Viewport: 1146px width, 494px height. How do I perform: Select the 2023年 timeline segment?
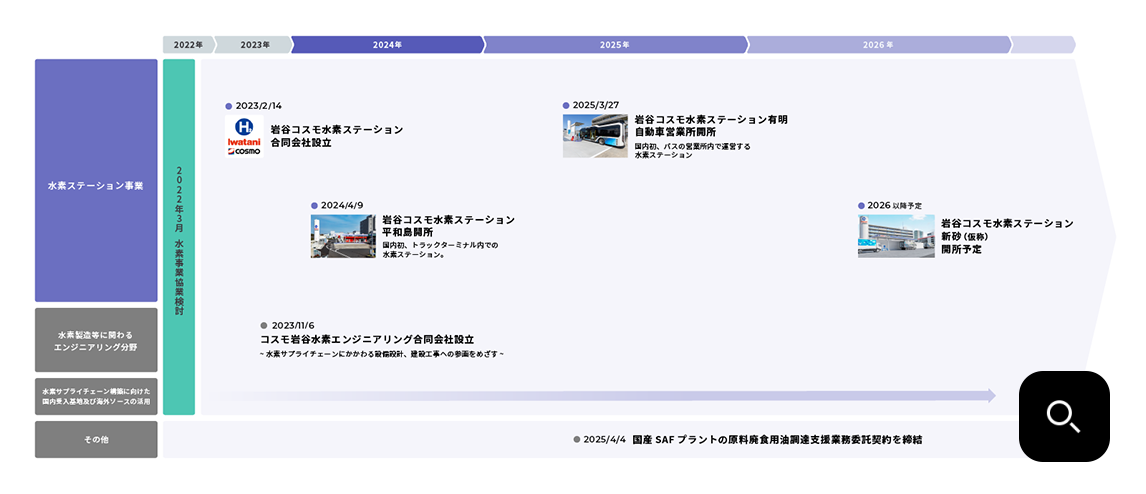[x=254, y=45]
